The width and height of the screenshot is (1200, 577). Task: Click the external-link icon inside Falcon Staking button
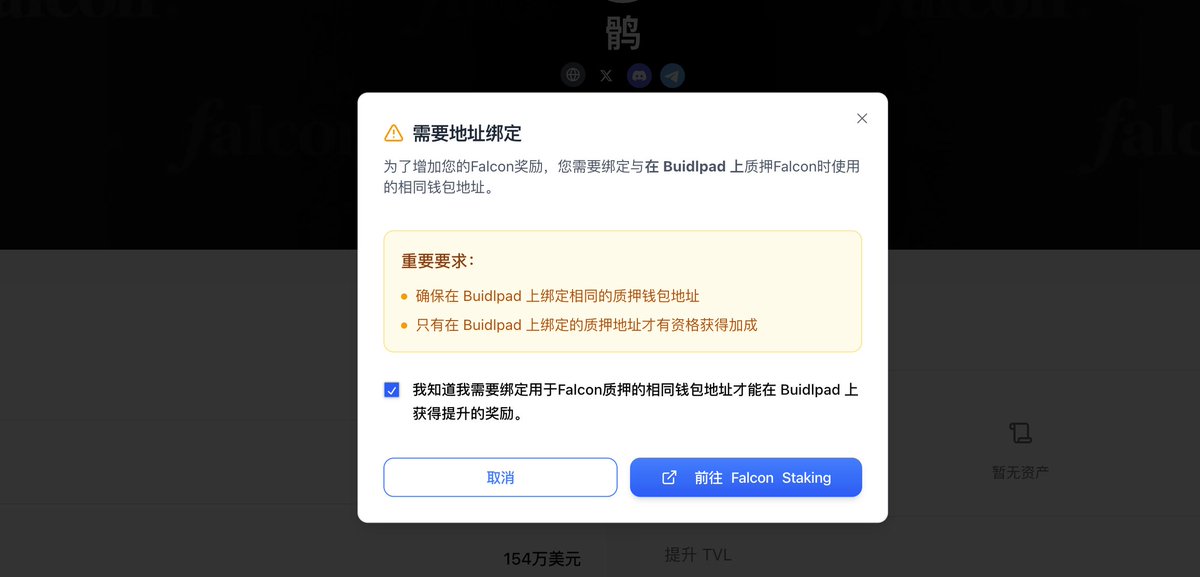670,478
